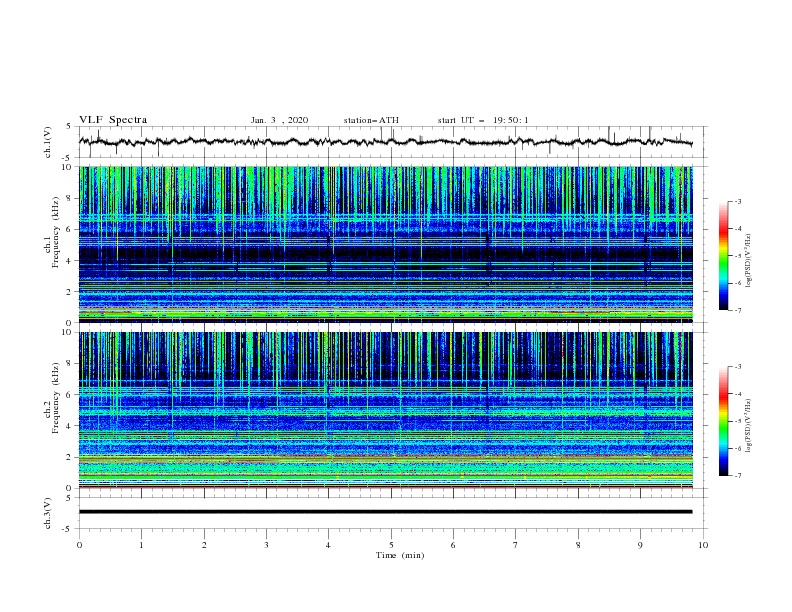
Task: Click the lower color bar "log(PSD)(V²/Hz)" label
Action: [749, 426]
